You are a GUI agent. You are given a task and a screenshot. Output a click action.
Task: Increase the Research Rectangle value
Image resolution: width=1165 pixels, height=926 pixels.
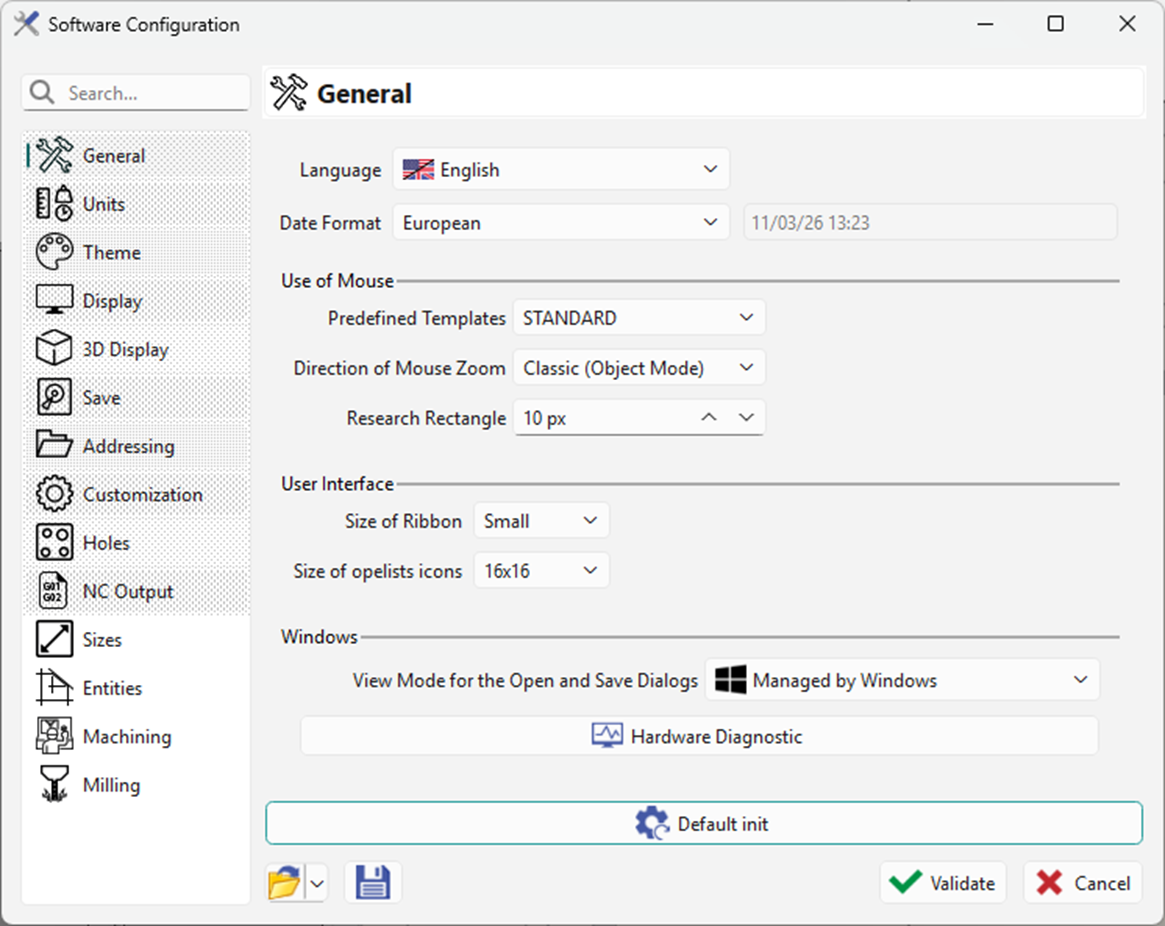[709, 418]
